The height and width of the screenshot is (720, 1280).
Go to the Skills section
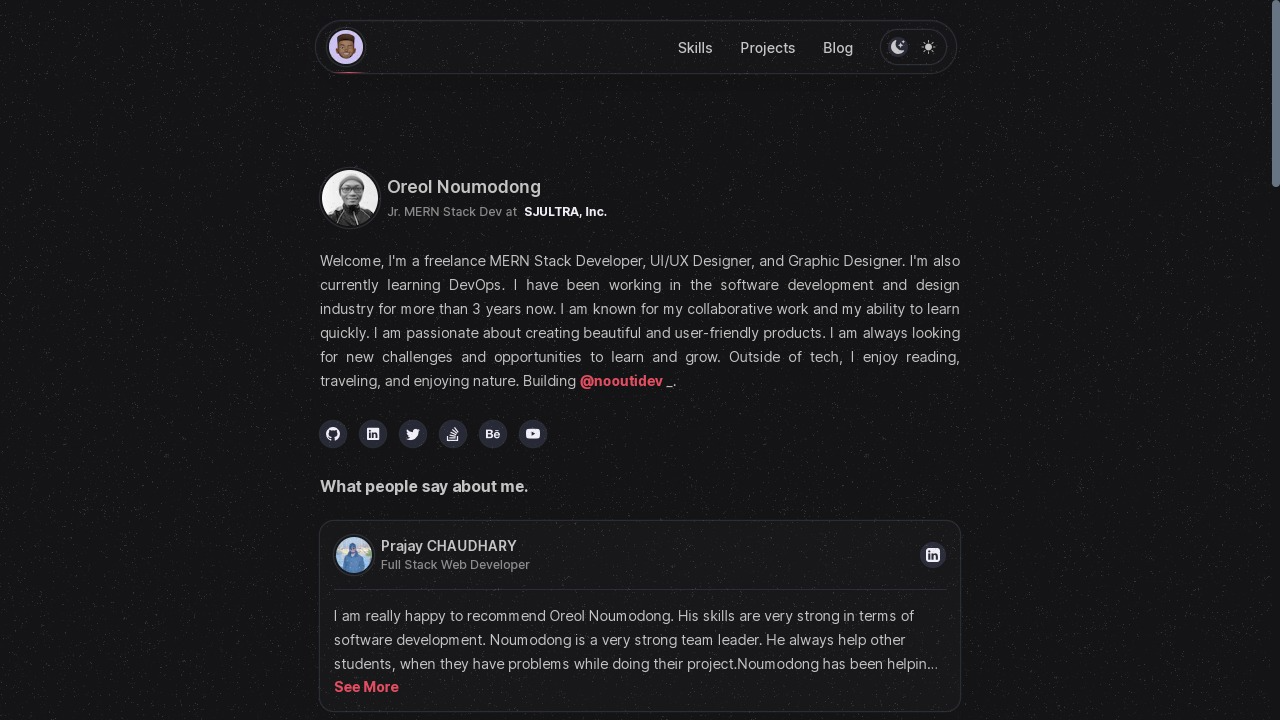(695, 48)
